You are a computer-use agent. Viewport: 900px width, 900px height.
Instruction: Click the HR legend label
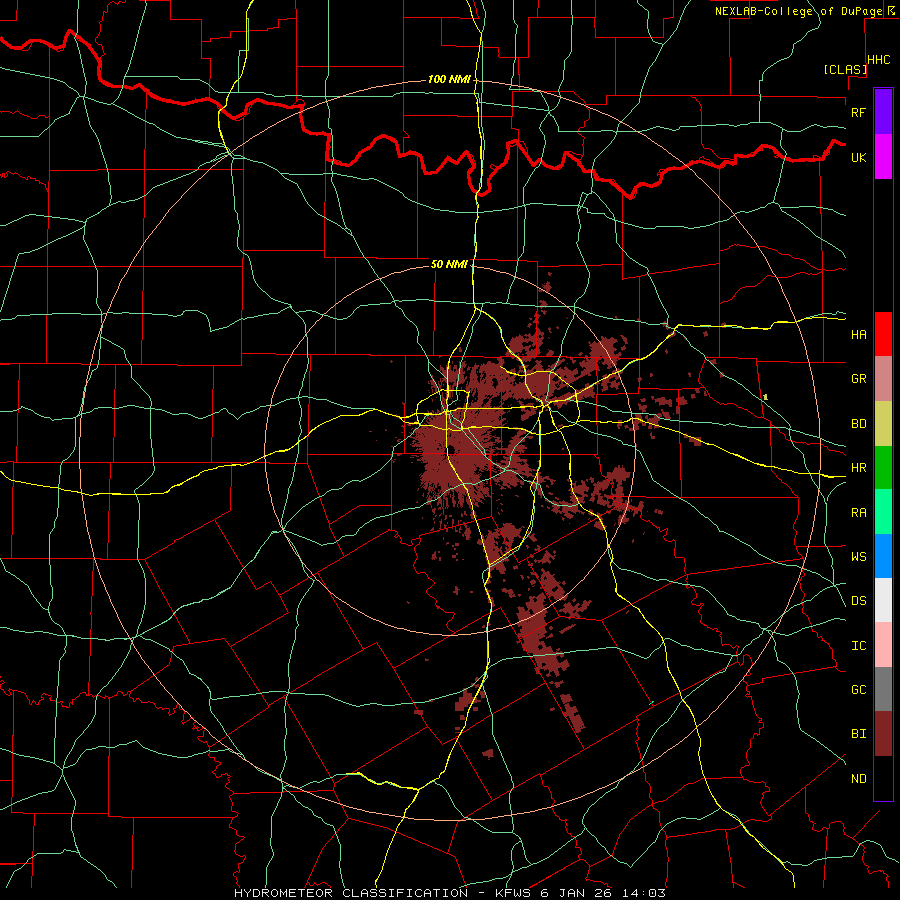[858, 467]
